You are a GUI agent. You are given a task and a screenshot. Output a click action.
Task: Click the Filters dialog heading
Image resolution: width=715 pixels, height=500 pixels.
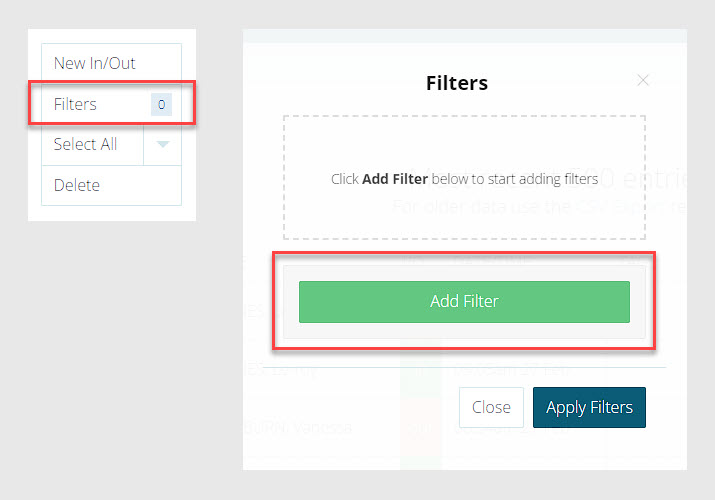point(457,82)
